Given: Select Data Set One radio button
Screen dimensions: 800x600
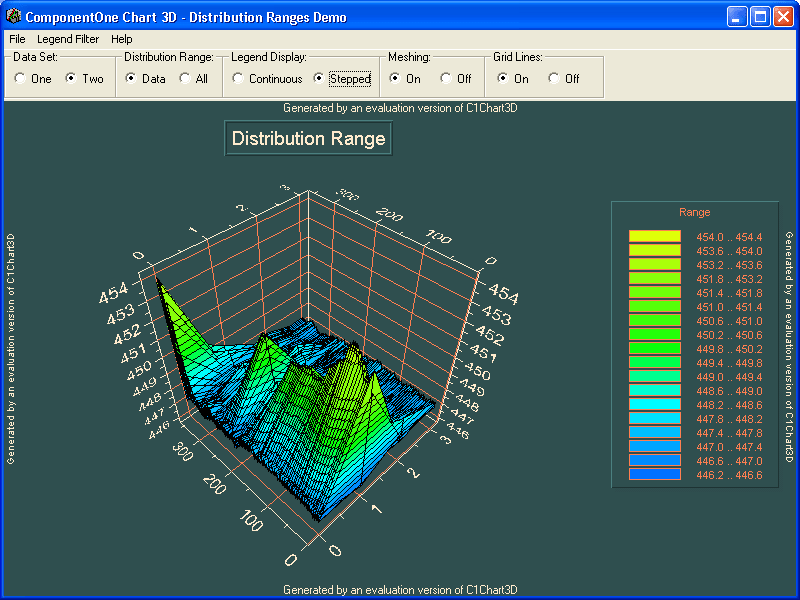Looking at the screenshot, I should 21,79.
